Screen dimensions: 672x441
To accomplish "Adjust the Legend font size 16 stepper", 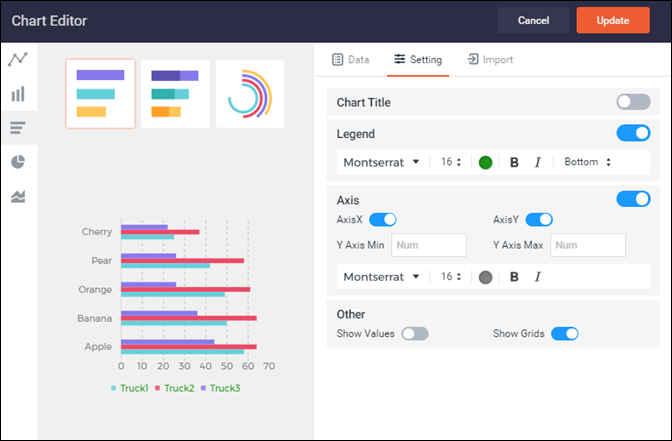I will [451, 162].
